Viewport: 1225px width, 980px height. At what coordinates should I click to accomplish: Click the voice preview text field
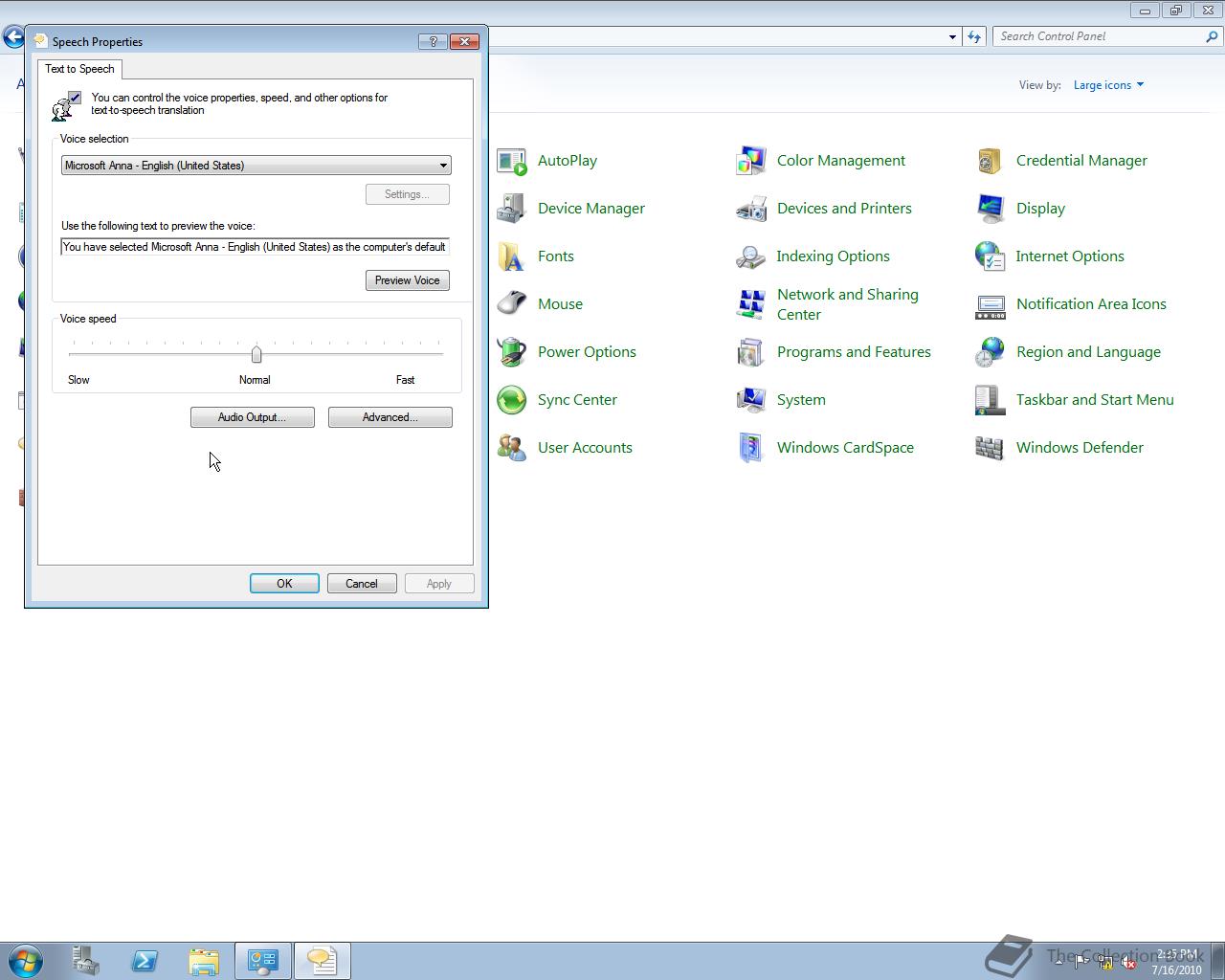pos(256,247)
